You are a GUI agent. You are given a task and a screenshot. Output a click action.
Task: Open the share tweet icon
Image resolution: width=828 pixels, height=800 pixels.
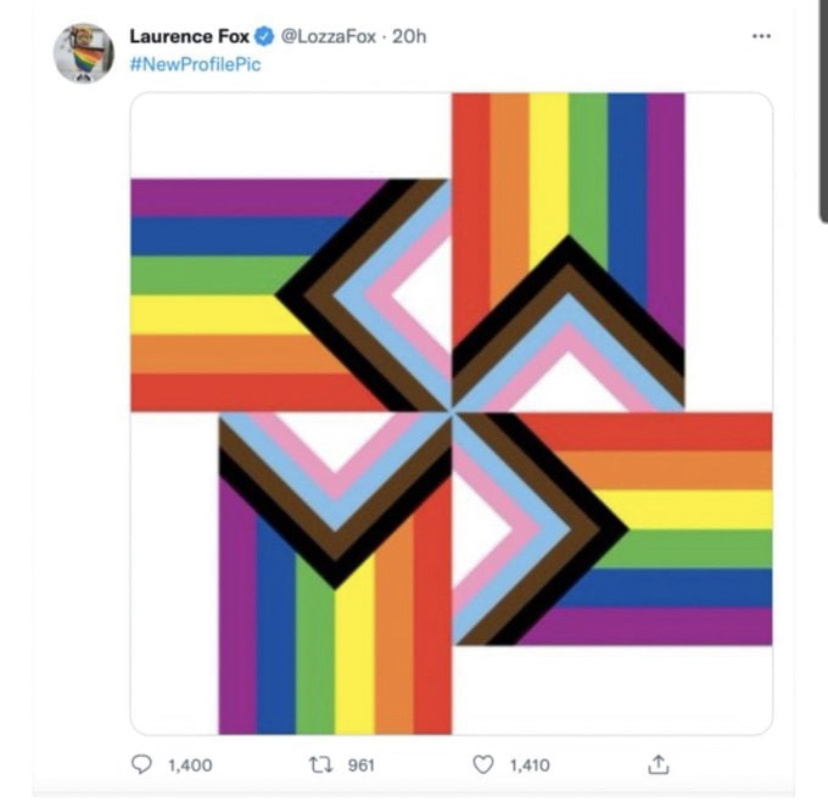[x=657, y=765]
